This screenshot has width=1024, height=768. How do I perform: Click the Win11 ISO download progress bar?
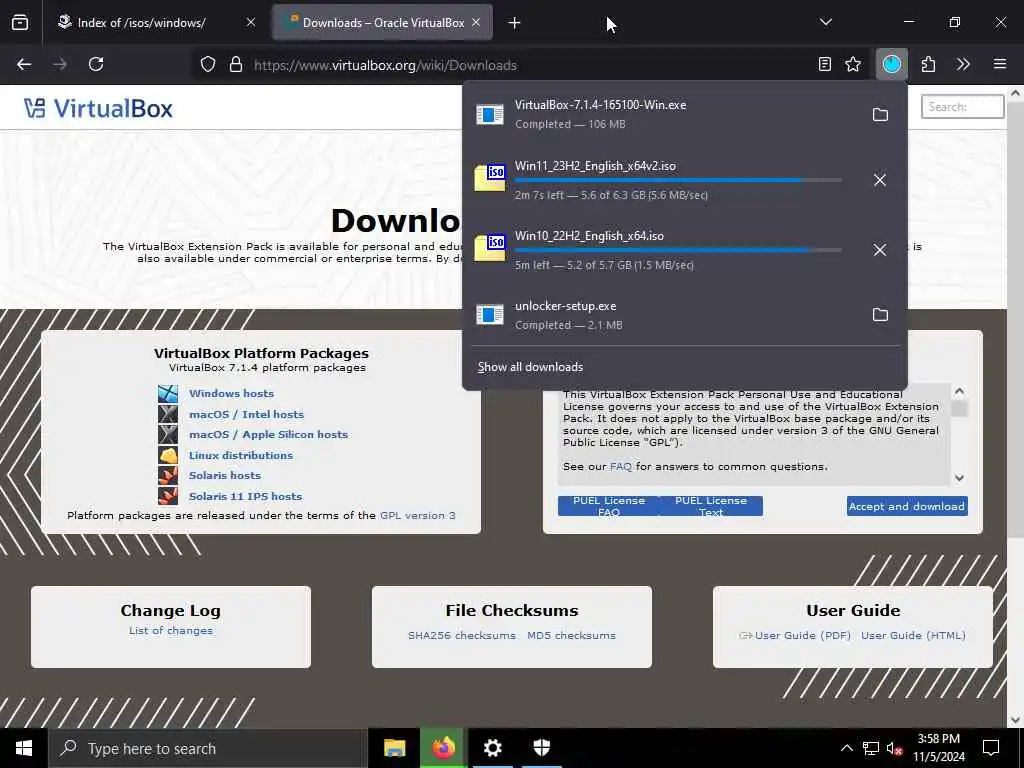tap(678, 180)
